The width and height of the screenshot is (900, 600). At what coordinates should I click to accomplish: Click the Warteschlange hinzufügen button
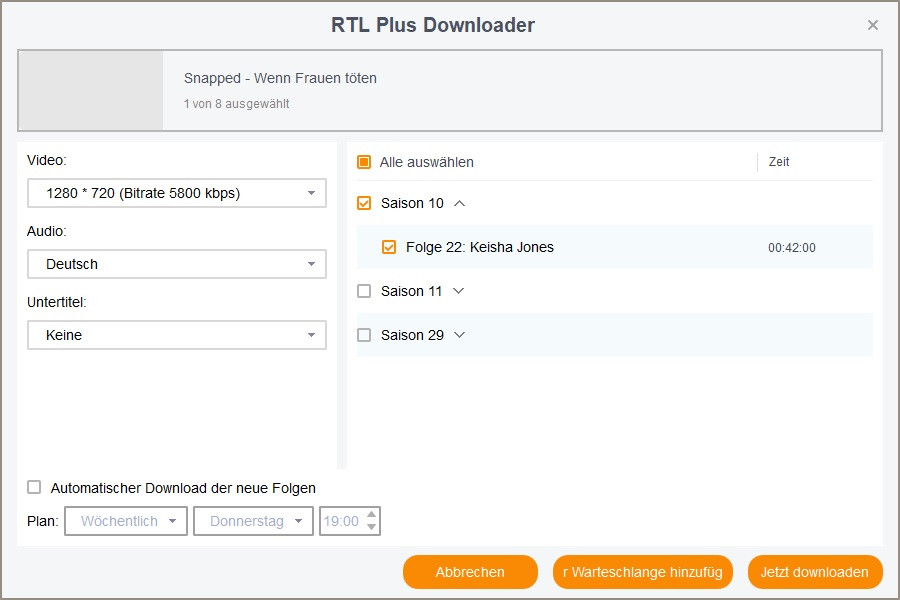point(643,572)
